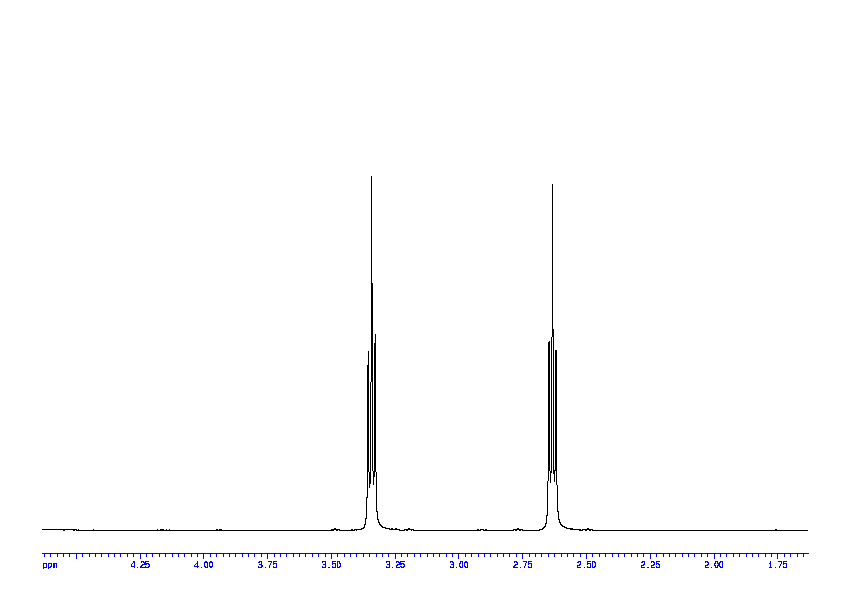Select the 3.00 axis tick label

coord(459,565)
